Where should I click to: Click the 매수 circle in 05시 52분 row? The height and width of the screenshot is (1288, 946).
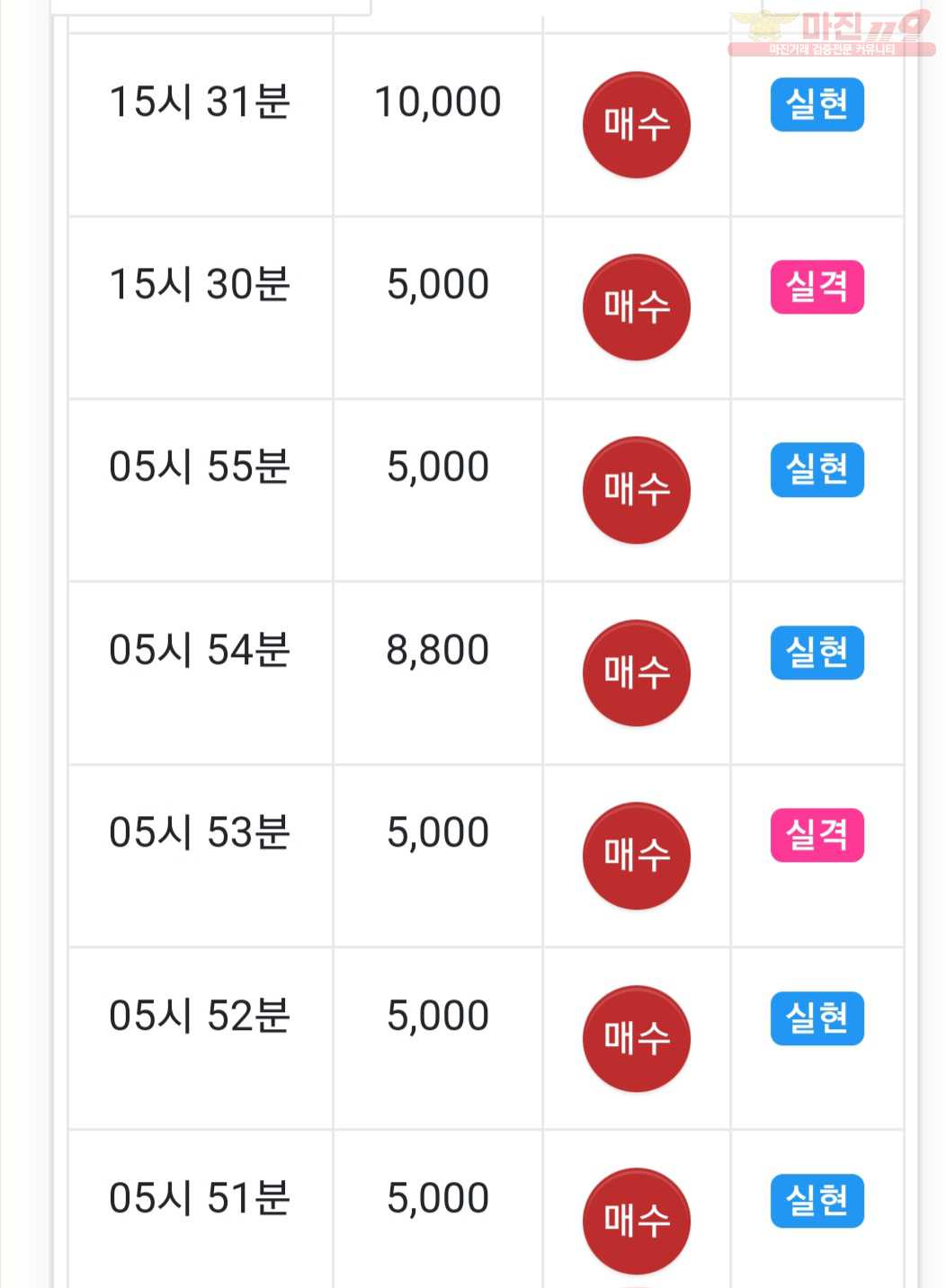coord(637,1038)
